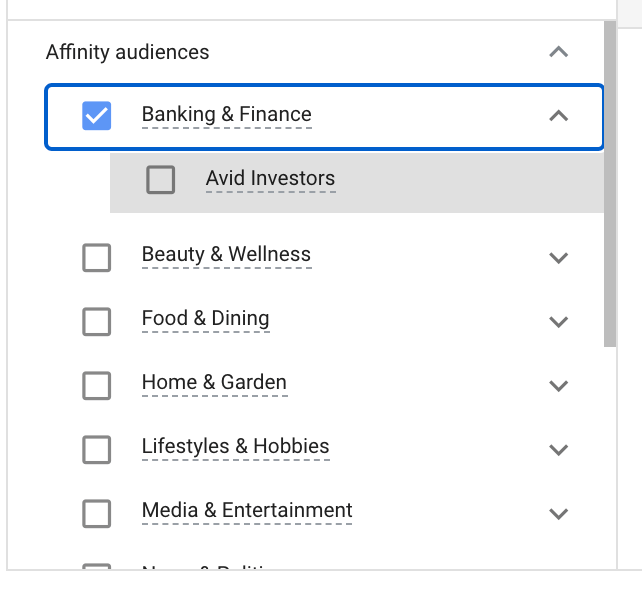The height and width of the screenshot is (592, 642).
Task: Expand the Media & Entertainment category
Action: click(559, 514)
